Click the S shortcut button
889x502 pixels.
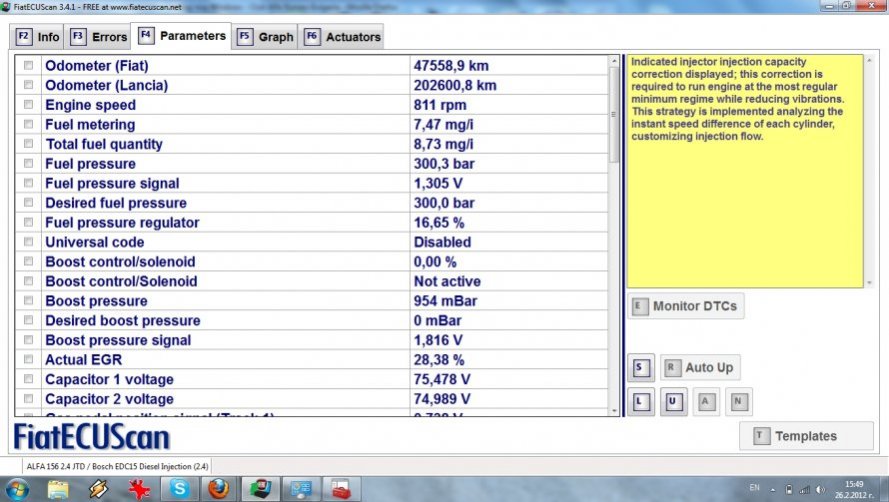tap(640, 368)
